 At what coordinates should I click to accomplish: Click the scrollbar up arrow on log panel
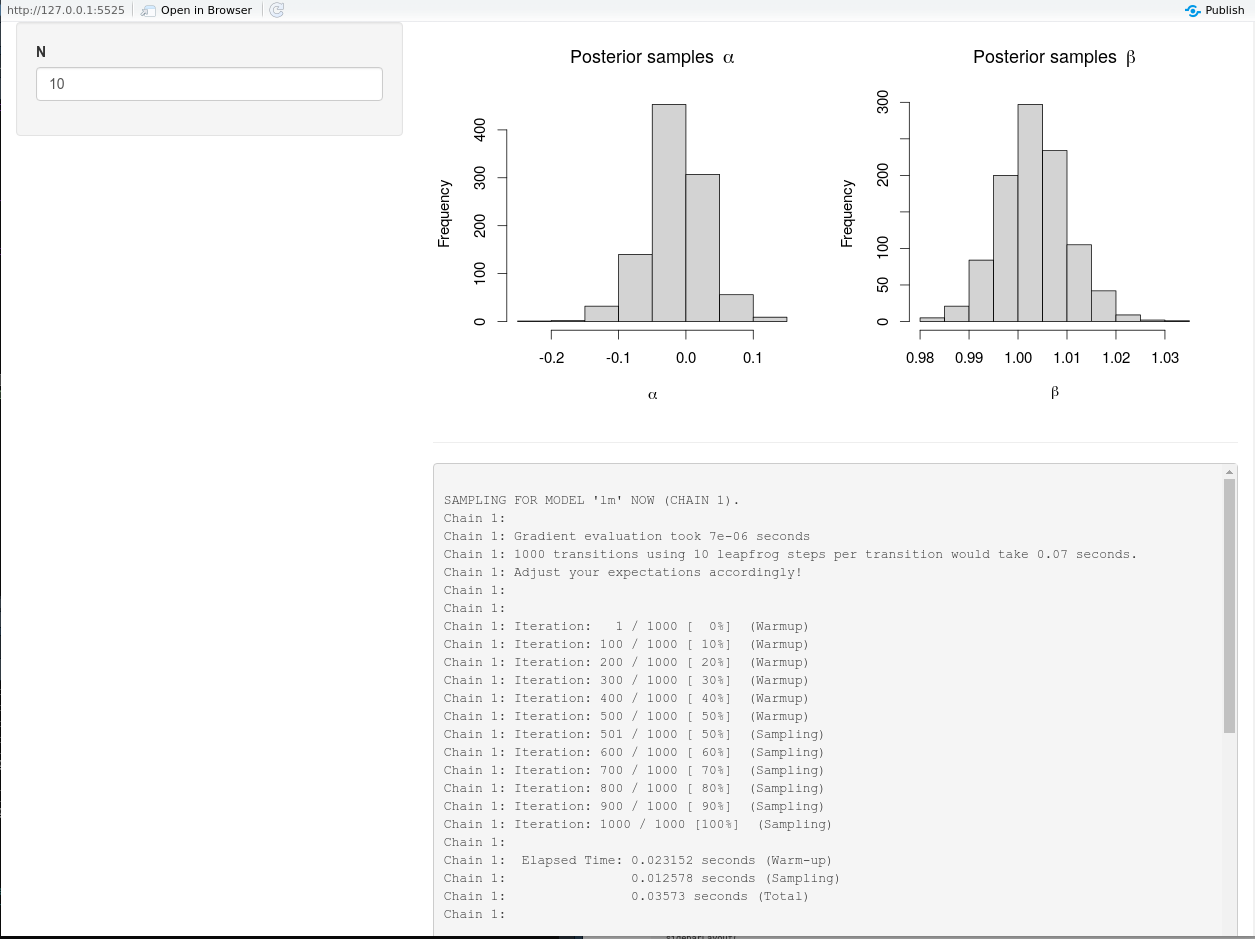pos(1229,470)
